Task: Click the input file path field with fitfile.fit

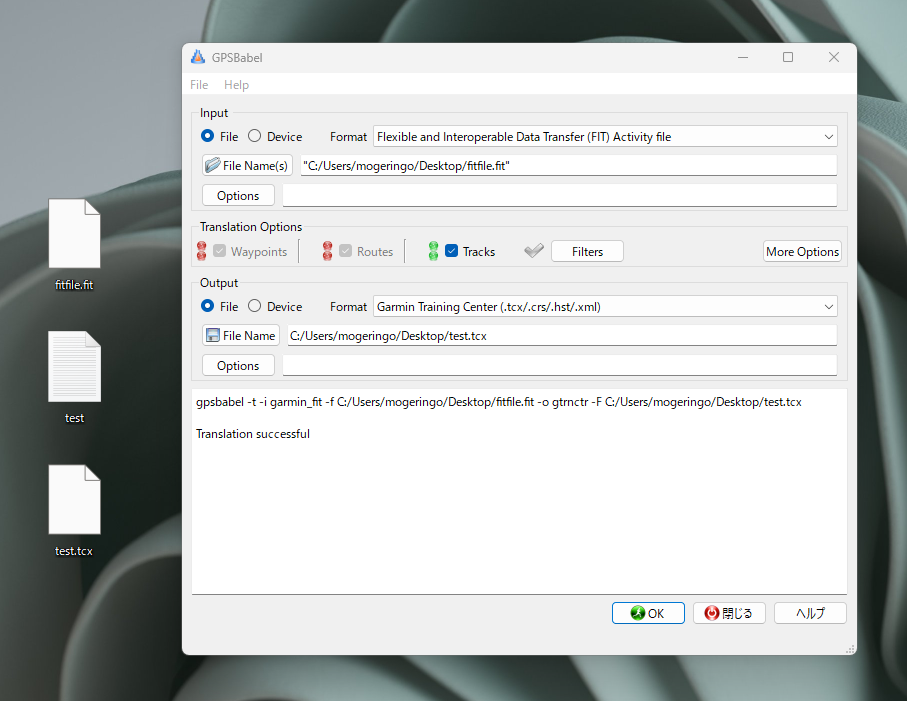Action: 569,165
